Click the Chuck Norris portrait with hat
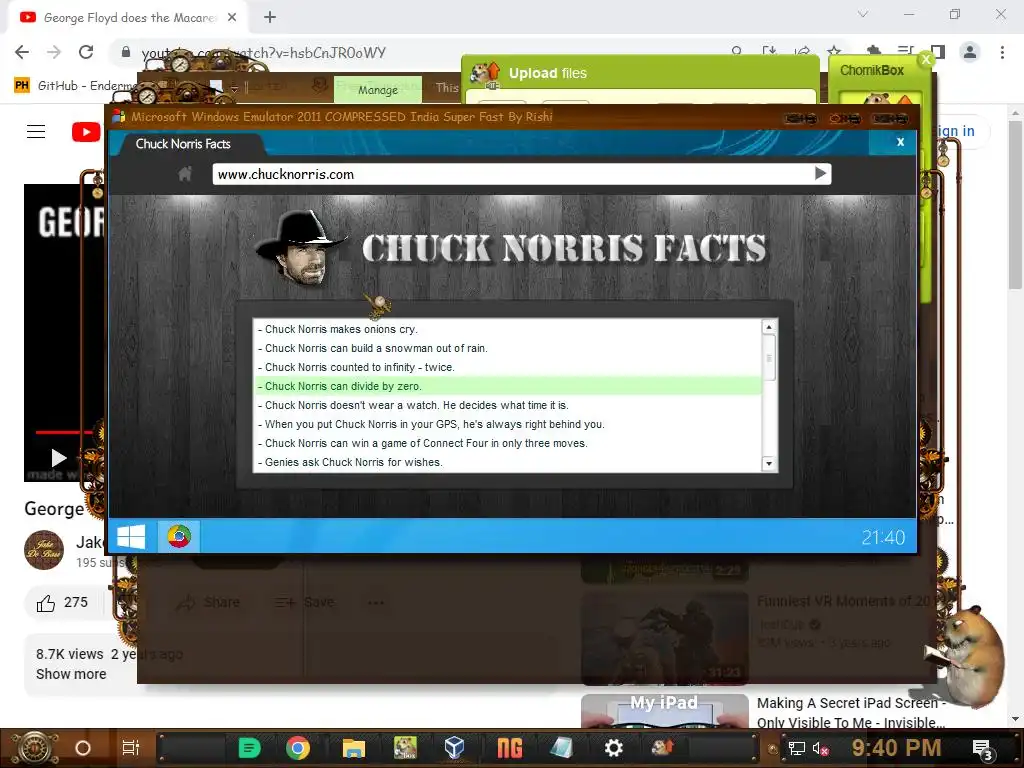The image size is (1024, 768). click(x=301, y=248)
